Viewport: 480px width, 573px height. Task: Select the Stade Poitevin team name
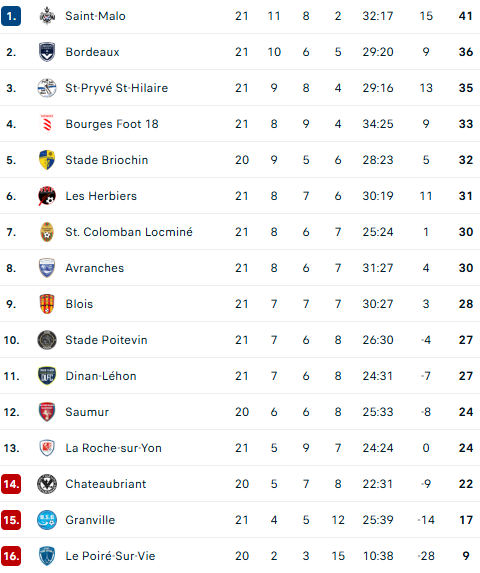106,340
